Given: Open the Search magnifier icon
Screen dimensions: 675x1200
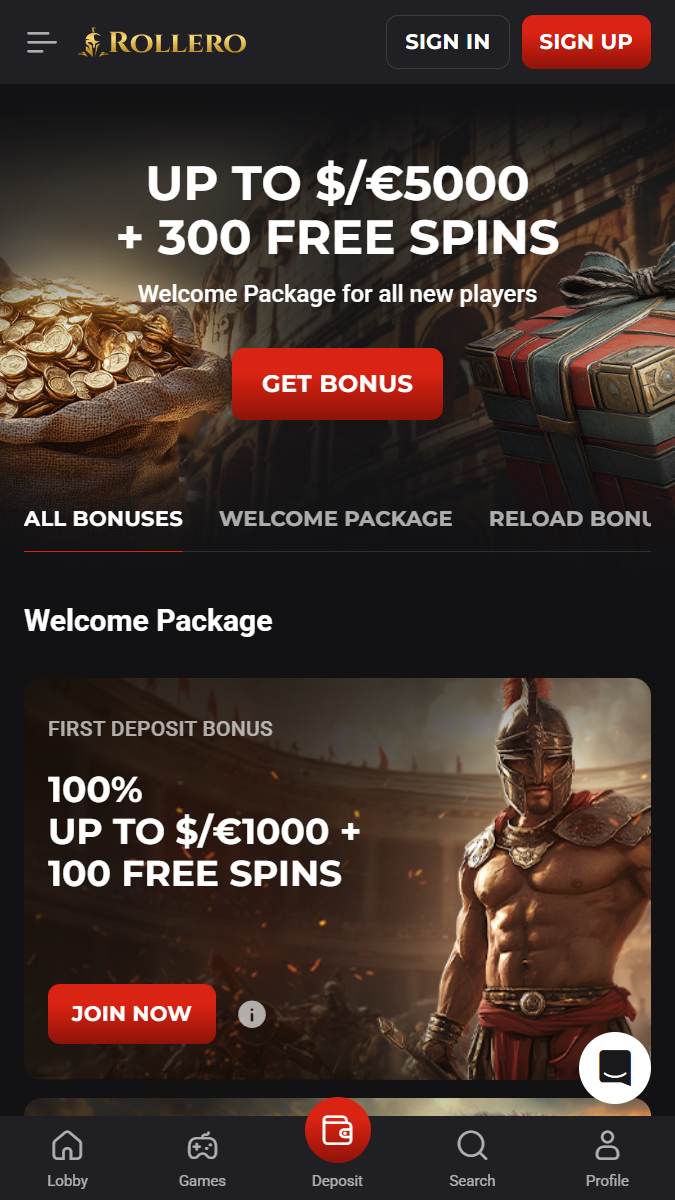Looking at the screenshot, I should click(x=472, y=1145).
